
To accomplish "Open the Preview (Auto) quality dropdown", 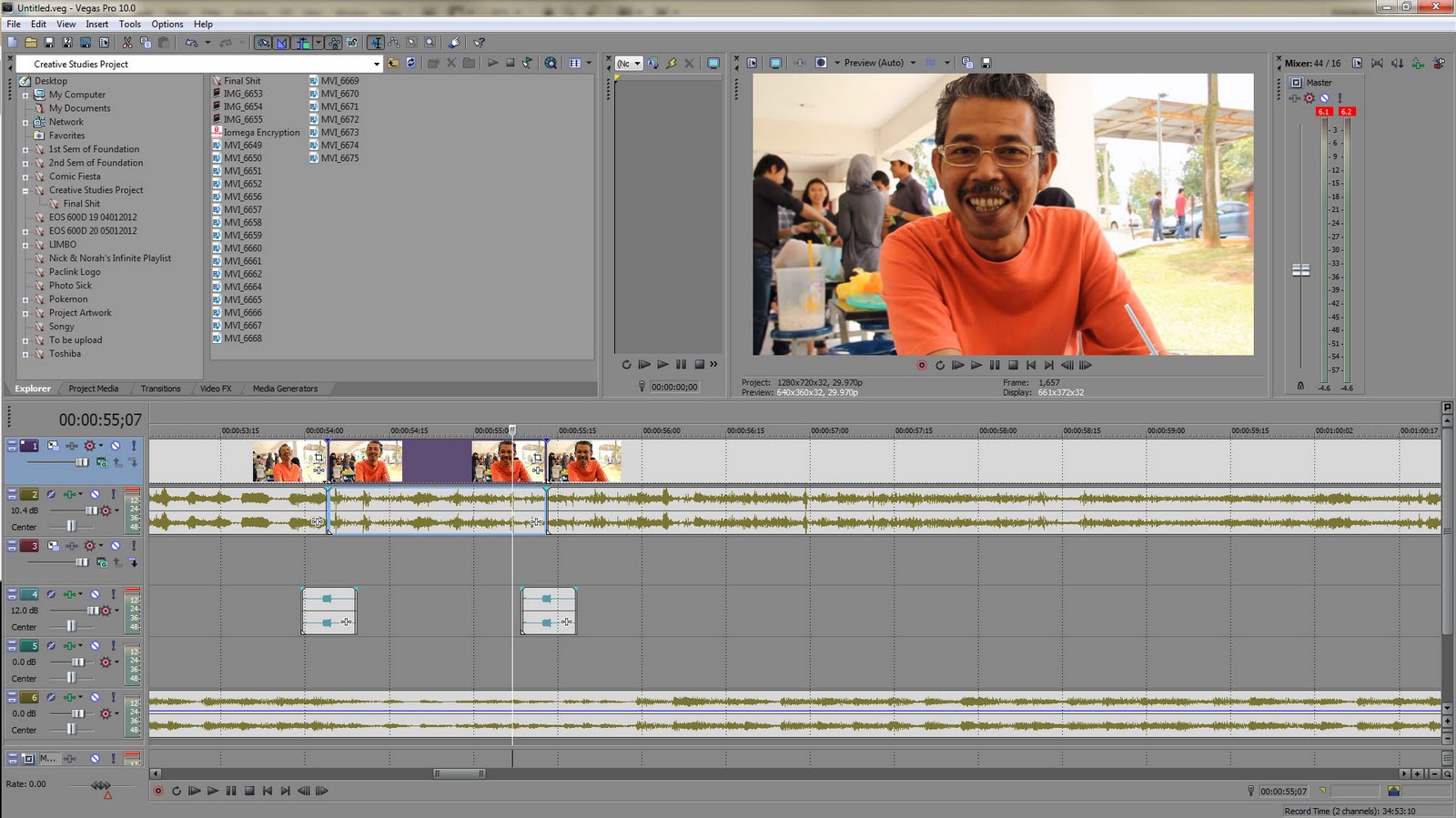I will [913, 63].
